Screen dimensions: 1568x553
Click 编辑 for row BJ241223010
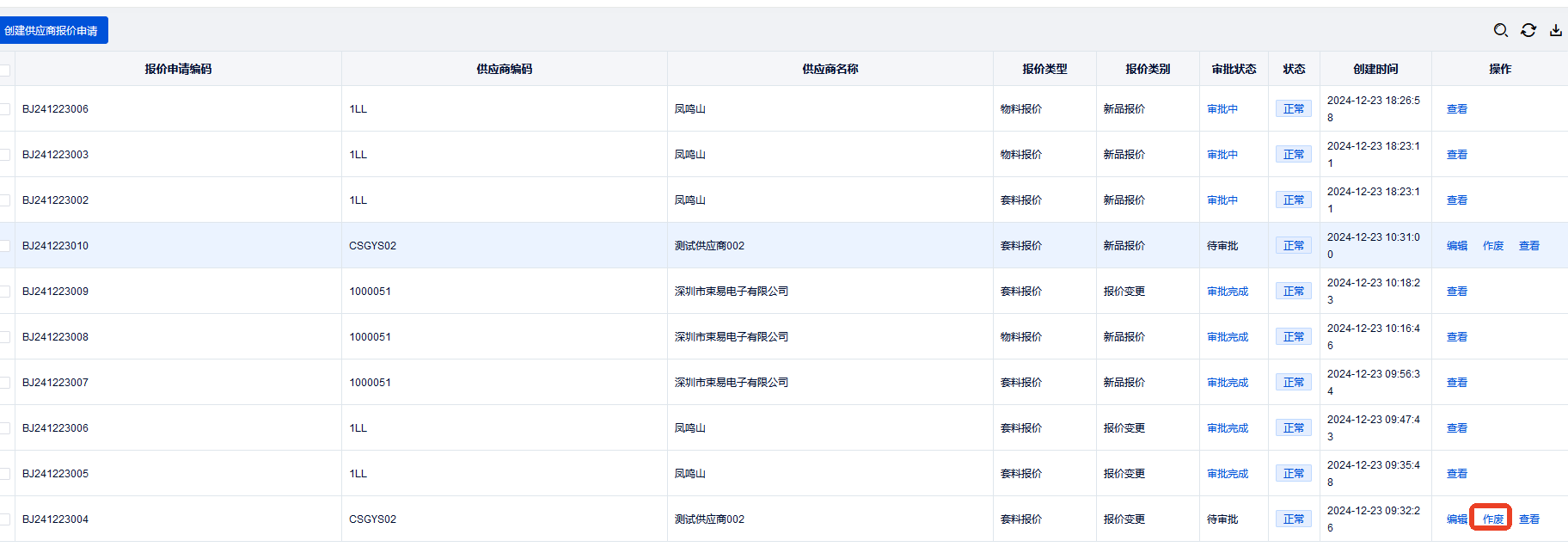pos(1456,246)
